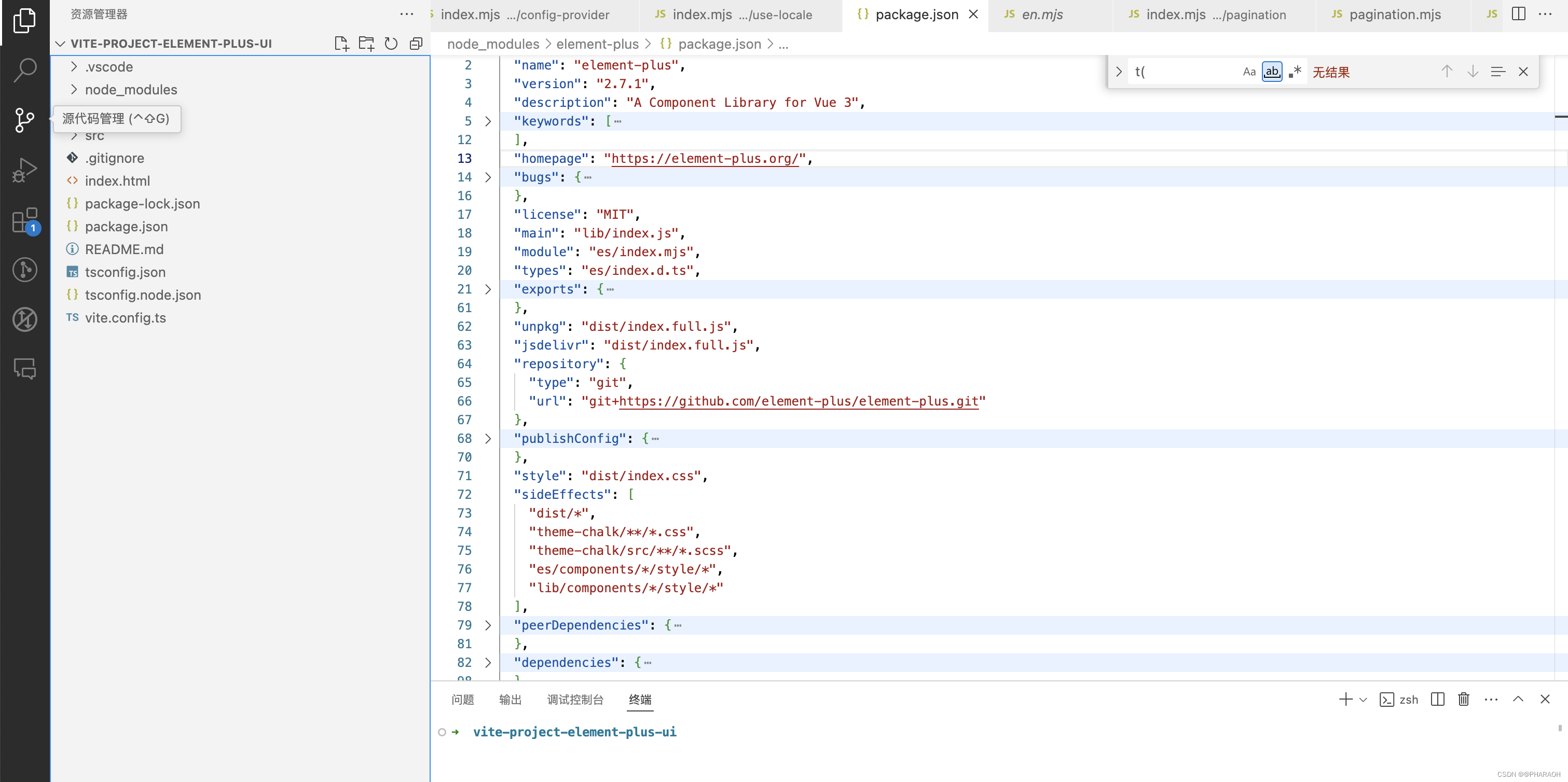Maximize the terminal panel with caret
The image size is (1568, 782).
coord(1518,699)
